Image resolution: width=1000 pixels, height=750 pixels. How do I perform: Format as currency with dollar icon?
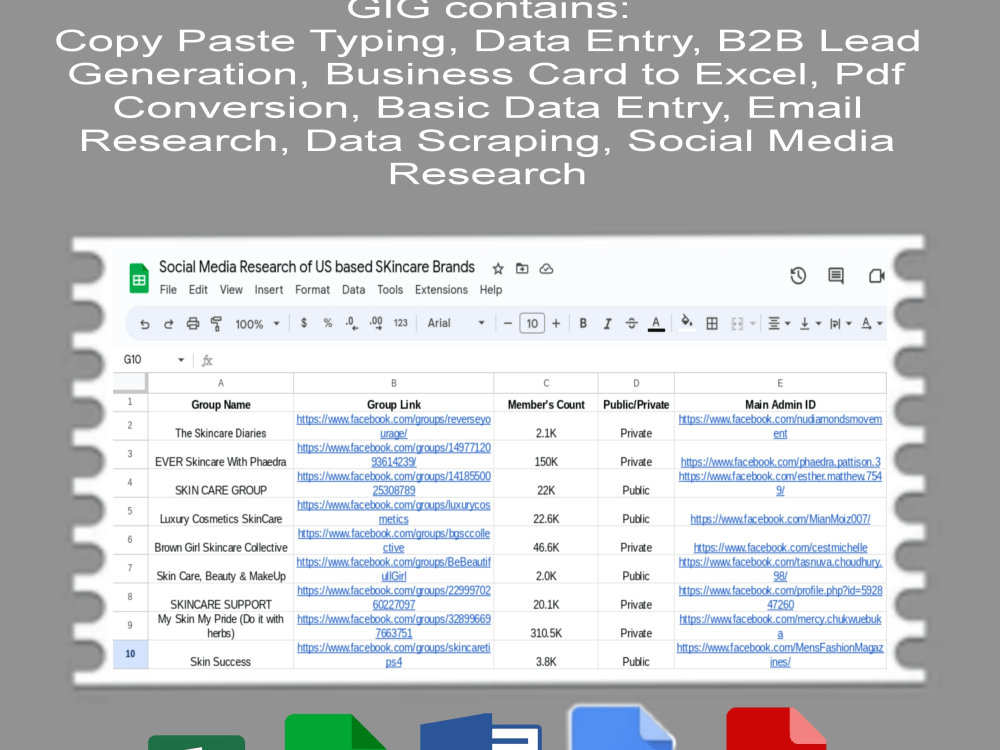304,323
